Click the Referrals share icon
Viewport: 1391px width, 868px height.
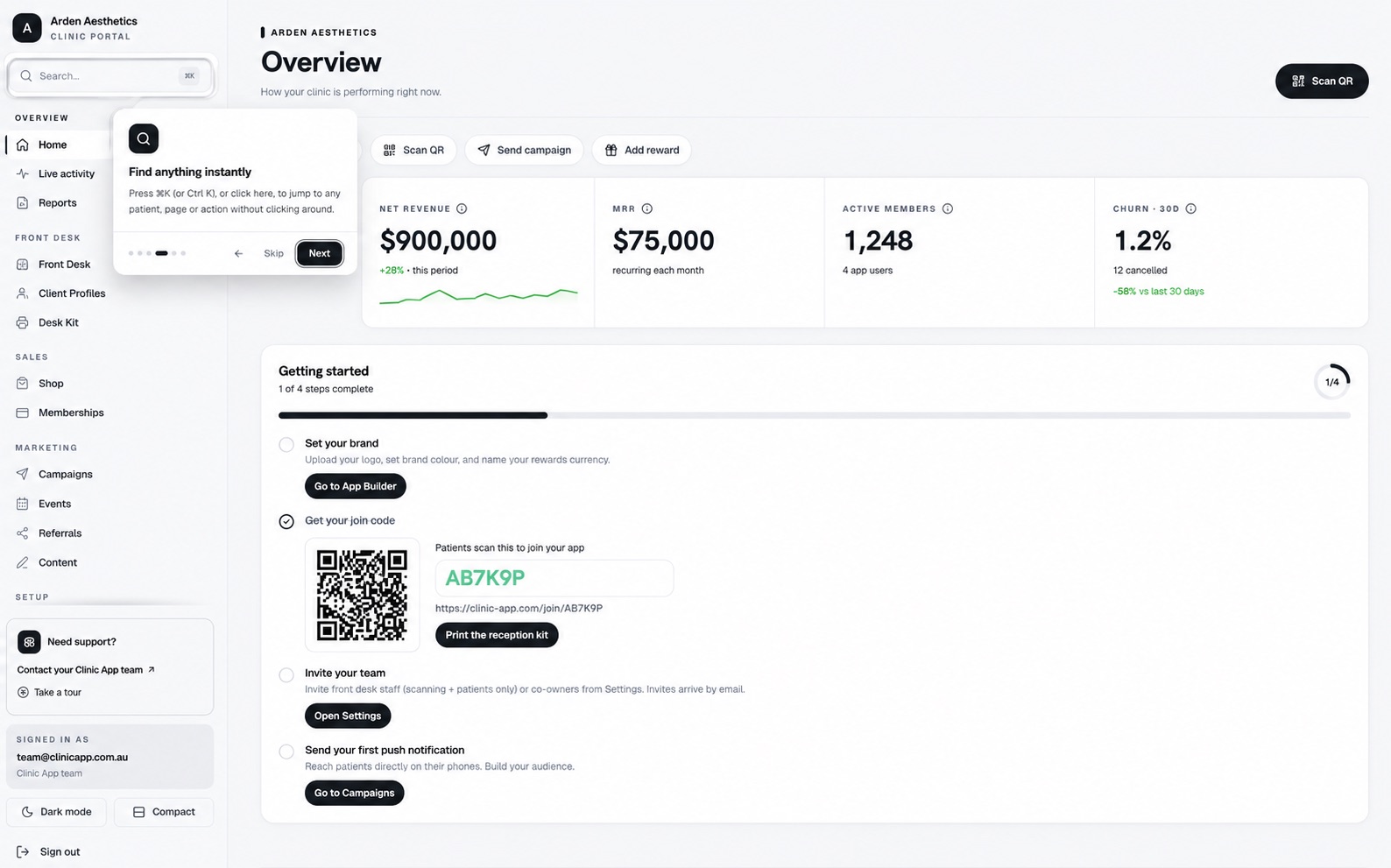tap(23, 533)
